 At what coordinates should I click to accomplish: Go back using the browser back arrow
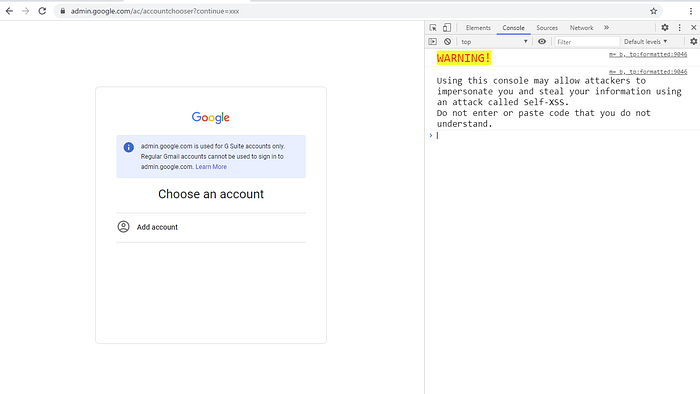(x=9, y=11)
